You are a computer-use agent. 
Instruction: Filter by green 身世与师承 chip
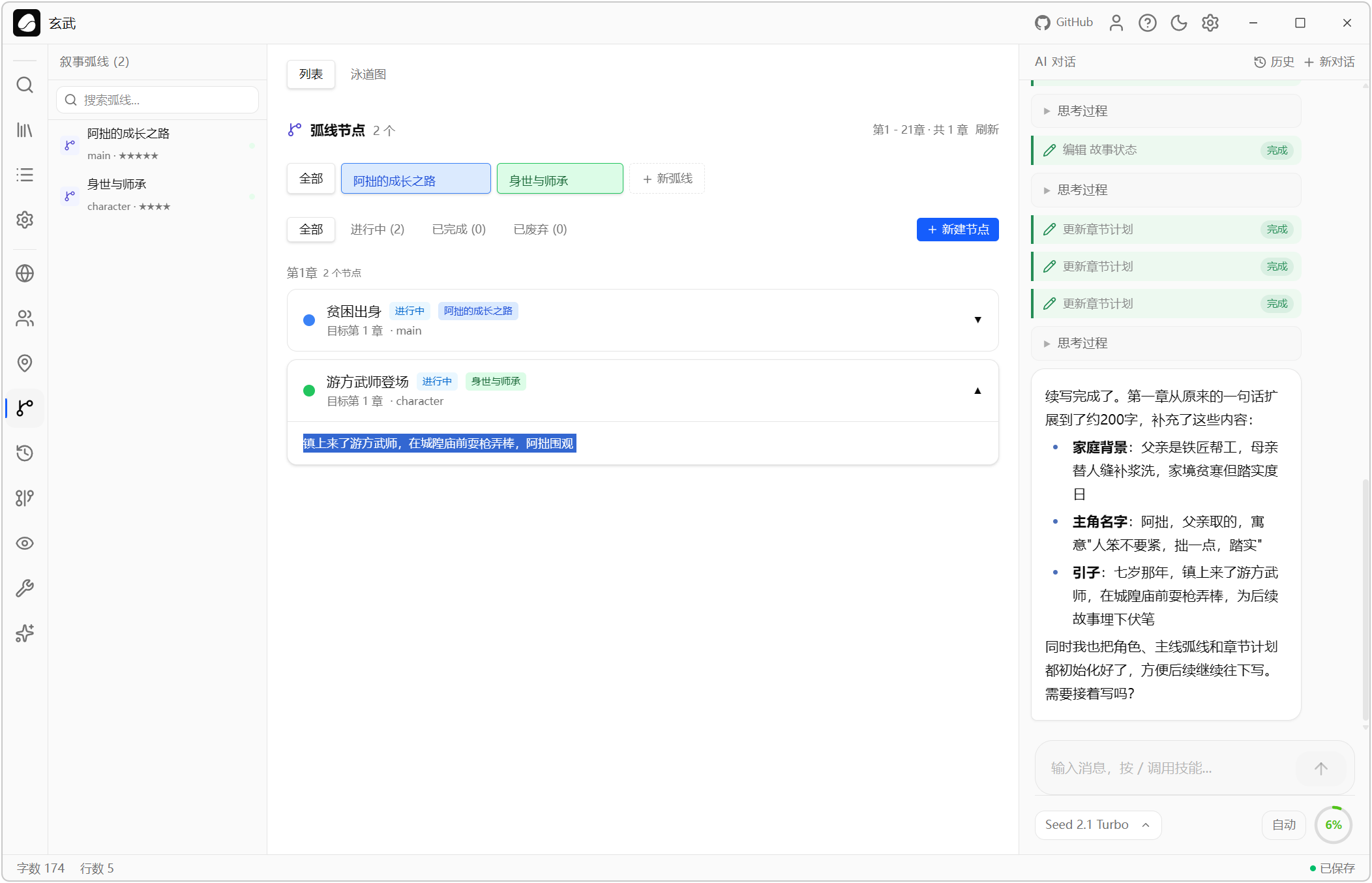point(560,179)
